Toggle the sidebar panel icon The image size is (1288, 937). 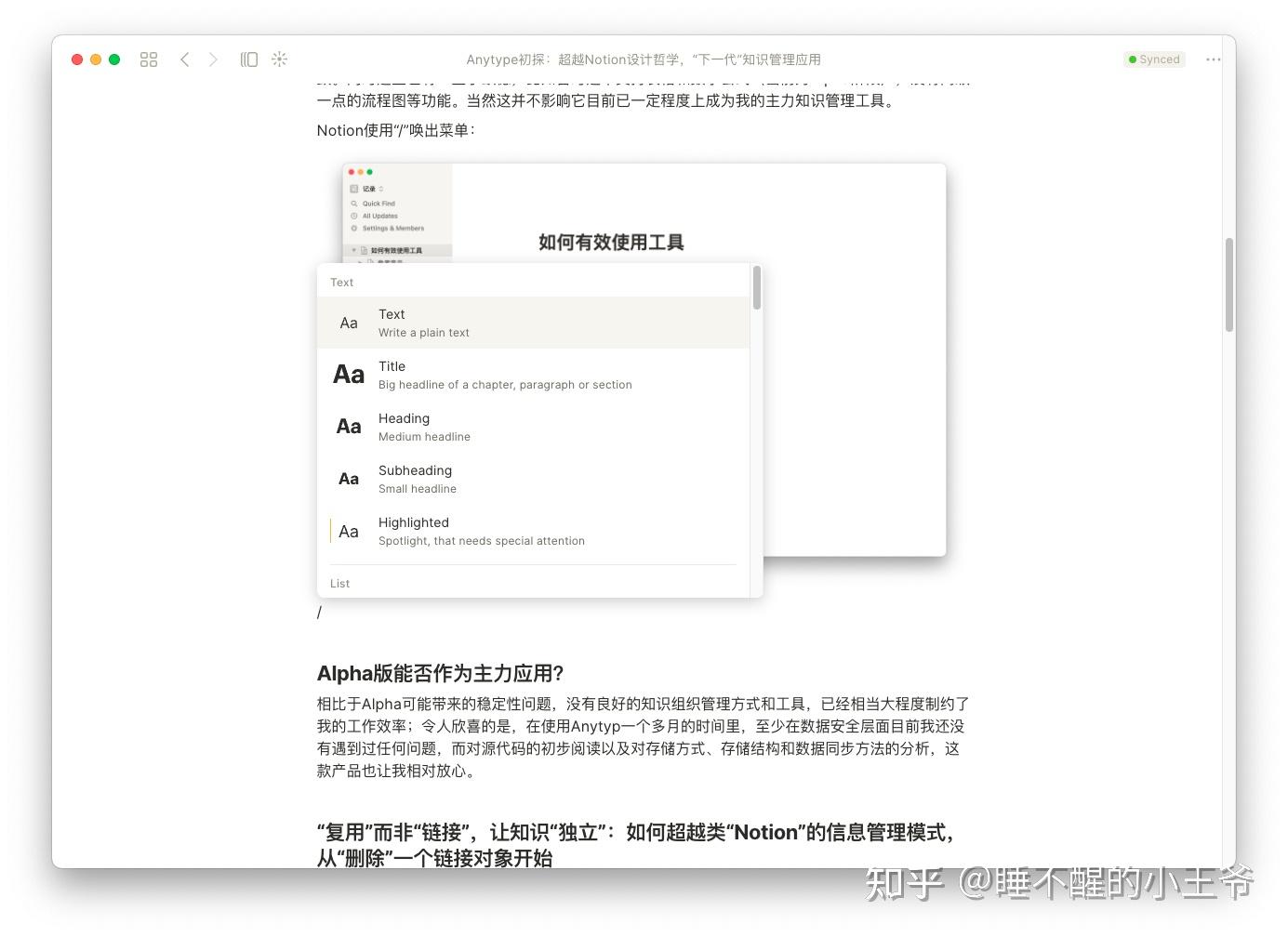249,59
